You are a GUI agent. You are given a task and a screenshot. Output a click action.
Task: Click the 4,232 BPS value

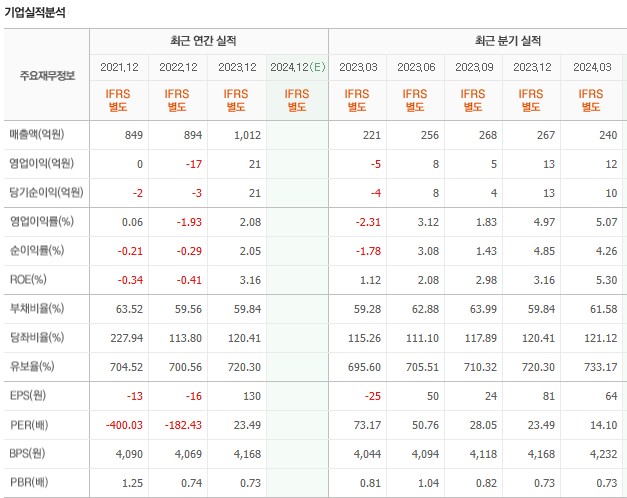pyautogui.click(x=604, y=454)
